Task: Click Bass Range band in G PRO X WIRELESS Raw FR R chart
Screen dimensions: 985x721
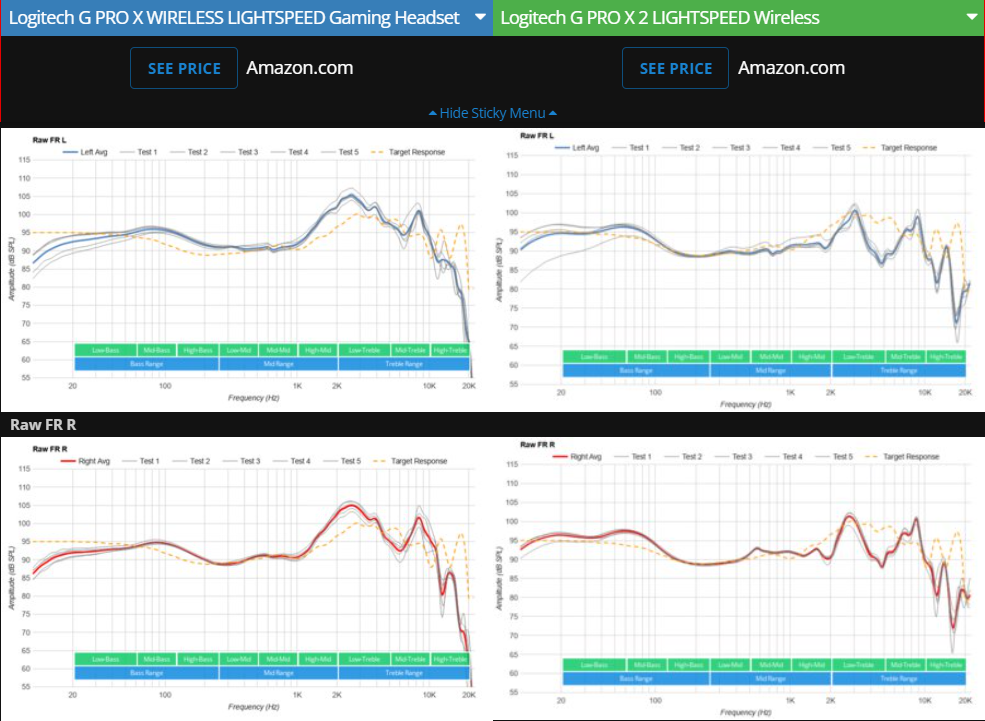Action: click(x=146, y=673)
